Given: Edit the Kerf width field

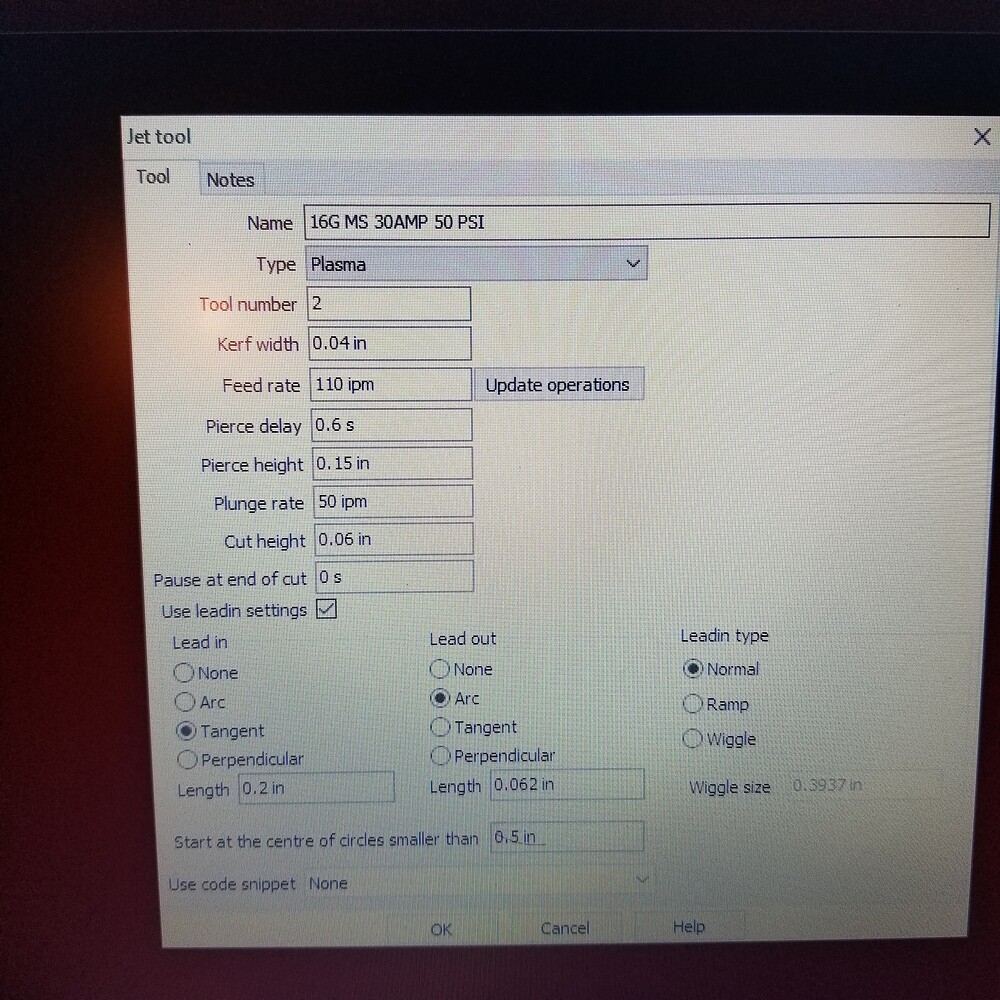Looking at the screenshot, I should [388, 343].
